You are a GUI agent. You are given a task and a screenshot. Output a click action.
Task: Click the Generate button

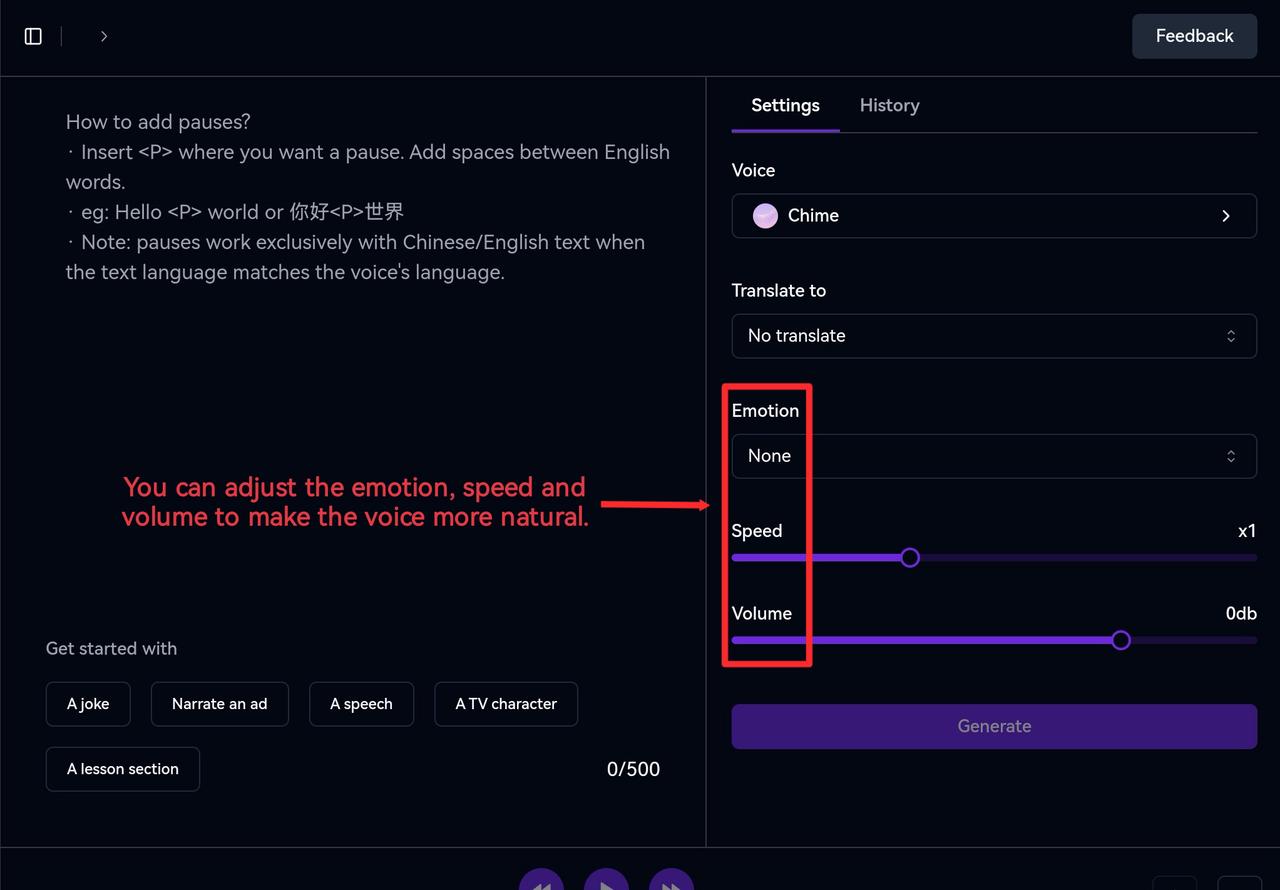[x=993, y=727]
